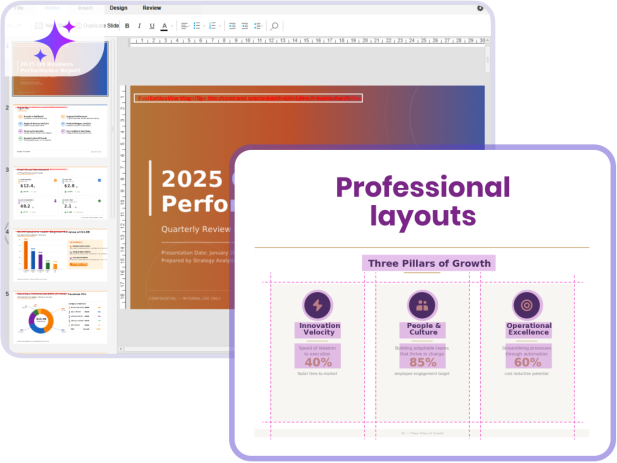Click the editor vertical scrollbar up arrow
This screenshot has width=617, height=463.
pos(488,40)
